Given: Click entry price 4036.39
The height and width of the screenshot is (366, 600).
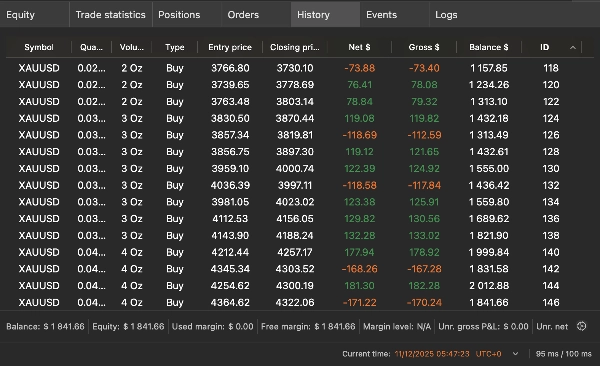Looking at the screenshot, I should point(230,185).
